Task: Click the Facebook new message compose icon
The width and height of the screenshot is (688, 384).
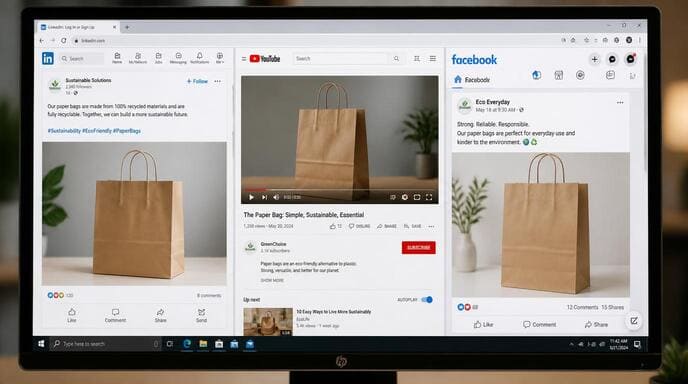Action: (x=634, y=321)
